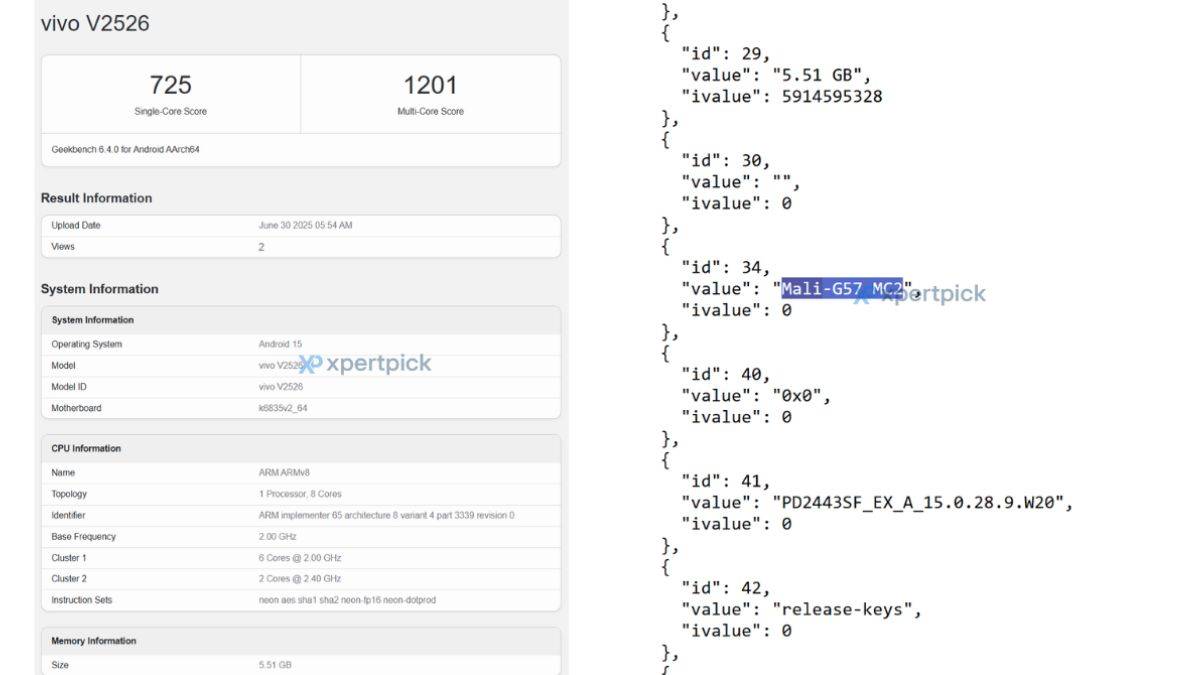Click the JSON line "id": 40
This screenshot has width=1200, height=675.
pos(726,374)
